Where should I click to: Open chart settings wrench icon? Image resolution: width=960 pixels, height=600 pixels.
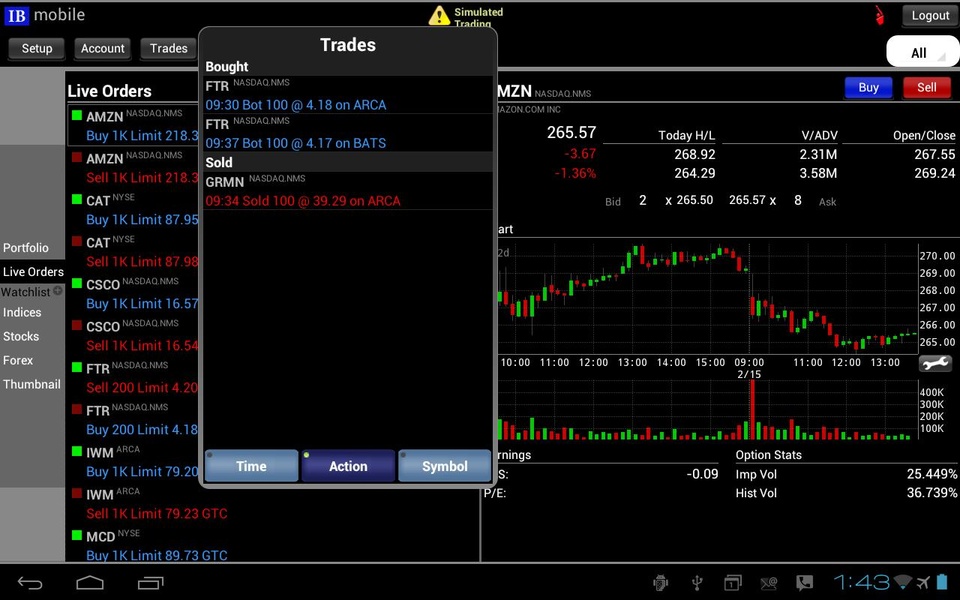pyautogui.click(x=935, y=363)
